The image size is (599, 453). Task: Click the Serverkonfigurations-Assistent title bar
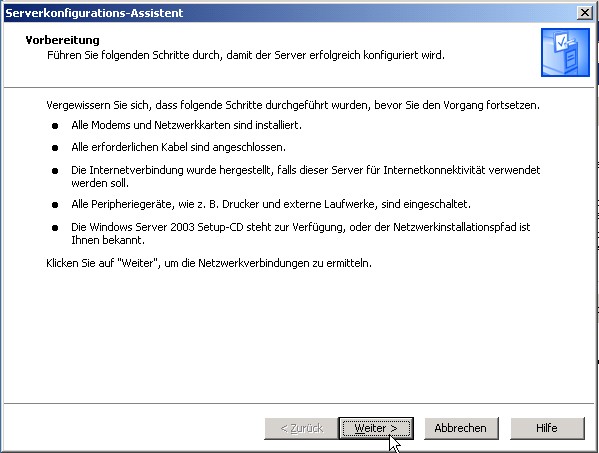(290, 13)
